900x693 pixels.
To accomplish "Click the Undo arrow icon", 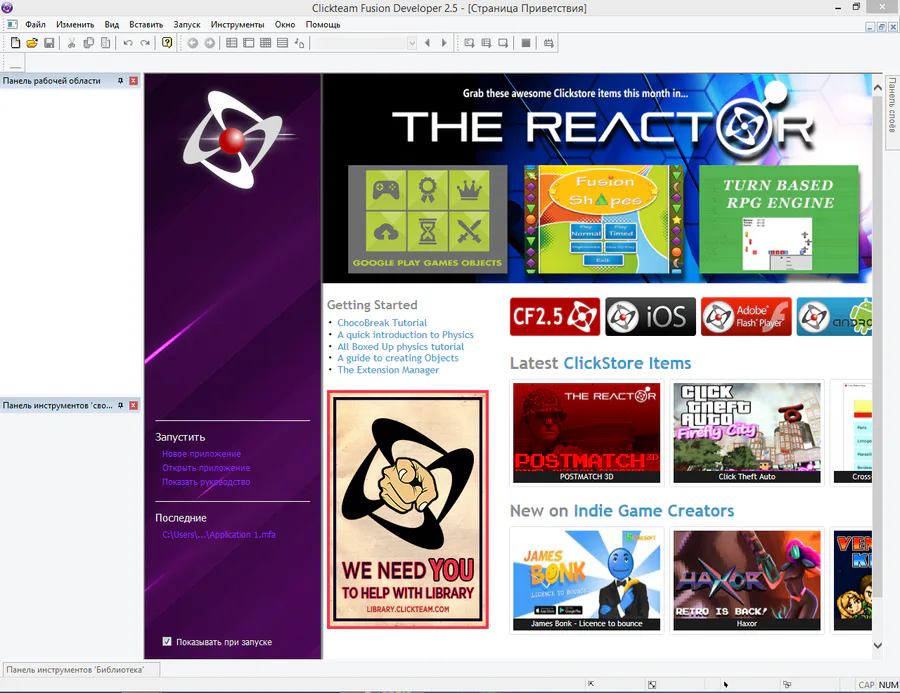I will 128,43.
